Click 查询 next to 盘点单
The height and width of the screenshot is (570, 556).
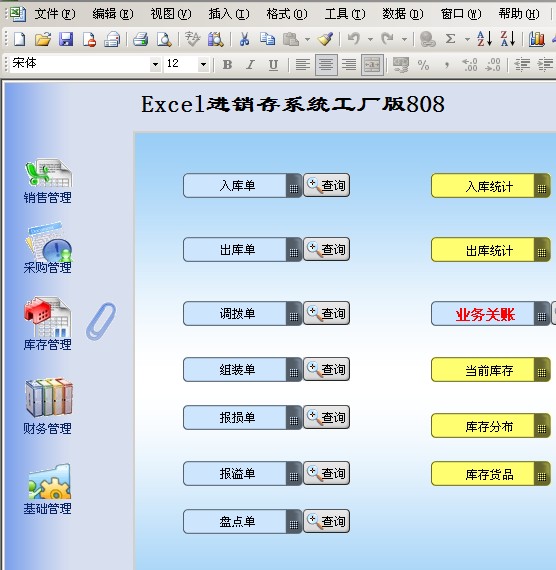pos(327,521)
